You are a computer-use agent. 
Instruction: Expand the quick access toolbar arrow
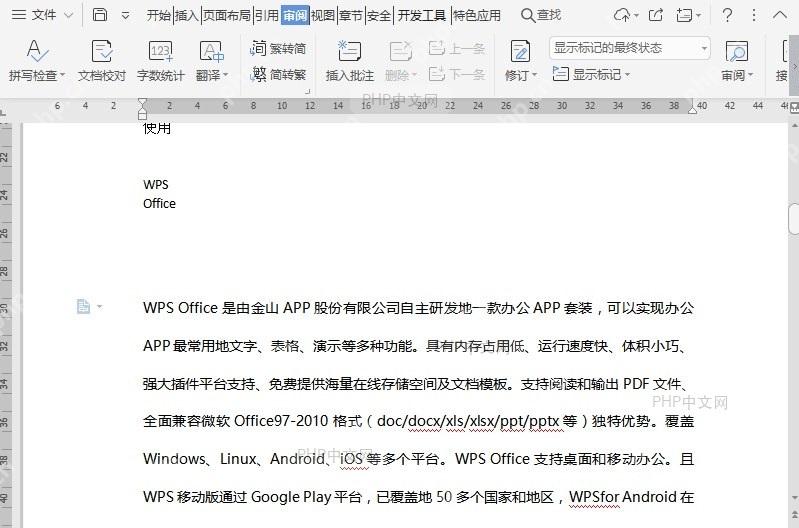(x=125, y=16)
